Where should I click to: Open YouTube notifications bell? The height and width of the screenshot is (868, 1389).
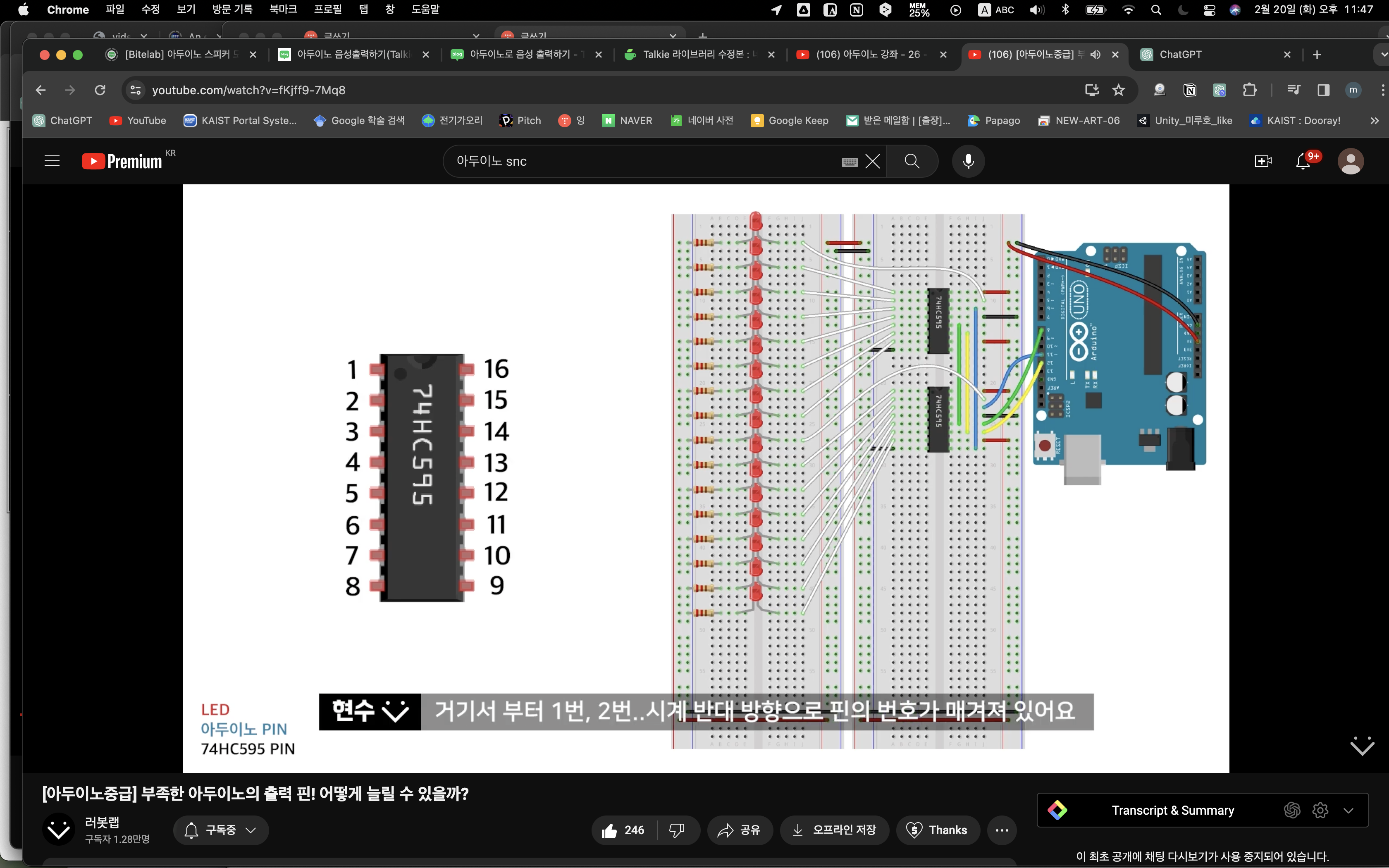coord(1303,161)
